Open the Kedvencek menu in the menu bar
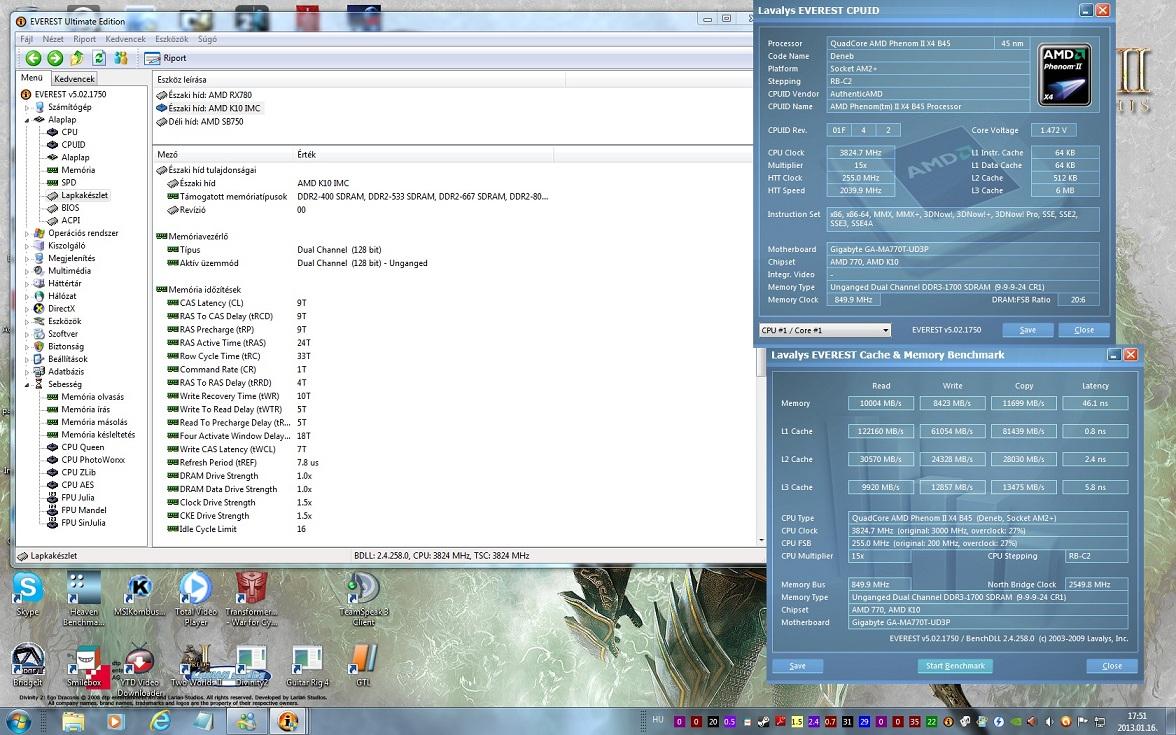 [x=125, y=39]
